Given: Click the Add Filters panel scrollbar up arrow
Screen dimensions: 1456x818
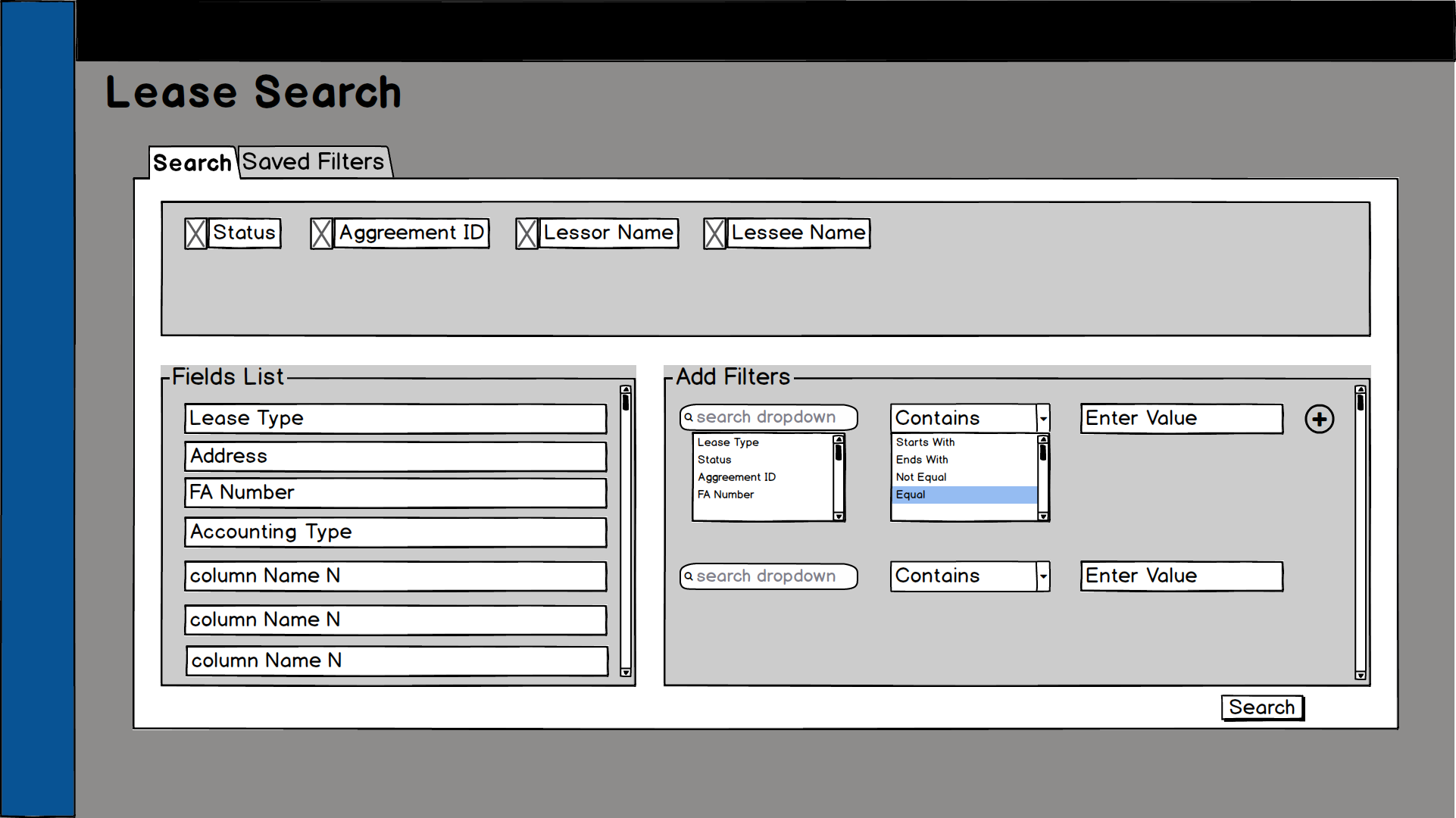Looking at the screenshot, I should 1361,389.
